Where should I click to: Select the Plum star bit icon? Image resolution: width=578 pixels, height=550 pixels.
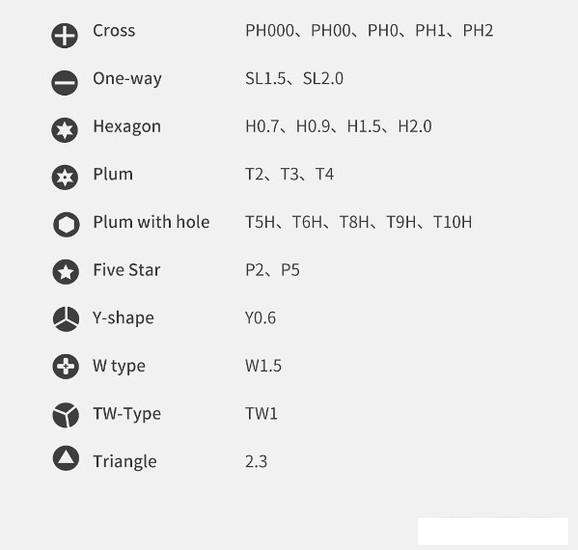coord(65,177)
